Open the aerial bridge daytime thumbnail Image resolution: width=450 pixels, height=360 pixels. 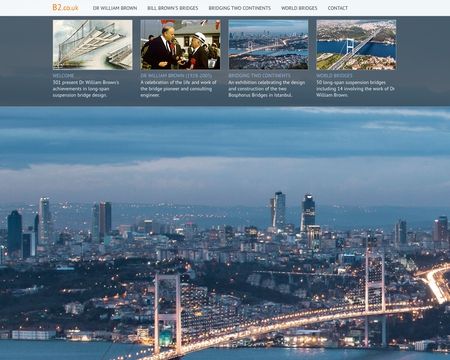(356, 45)
